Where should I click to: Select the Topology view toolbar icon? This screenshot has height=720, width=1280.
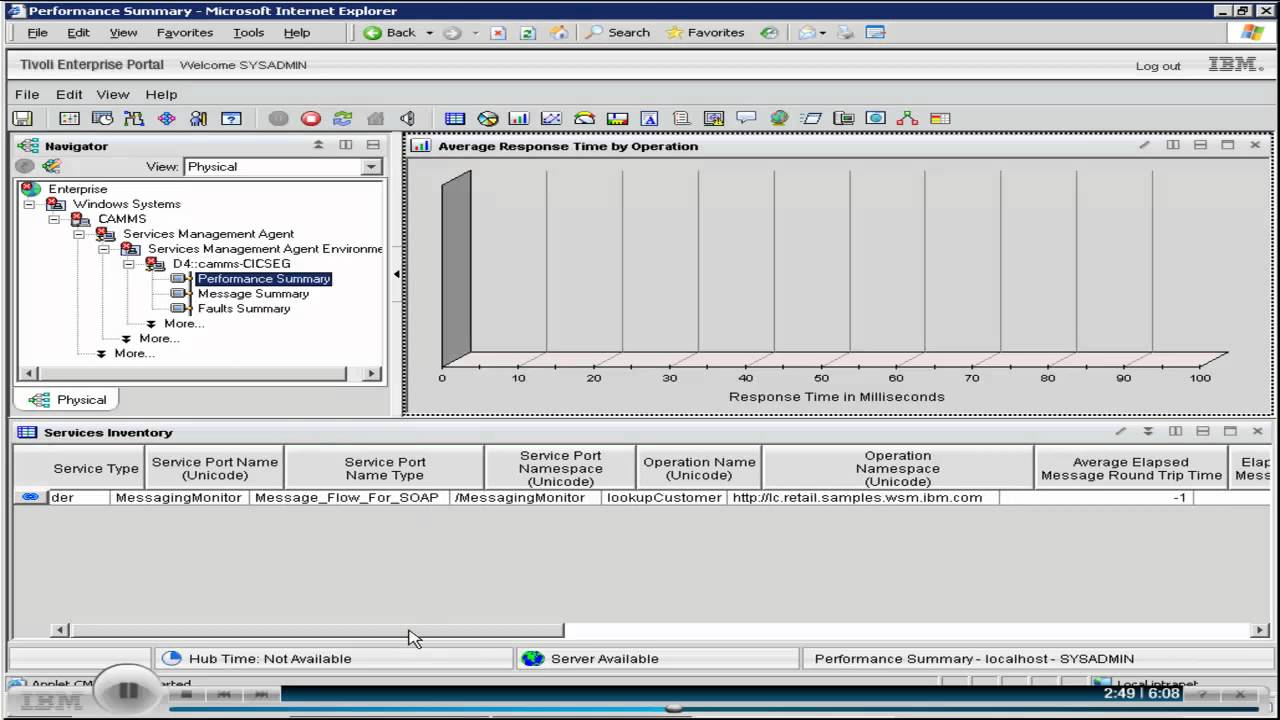pos(908,118)
